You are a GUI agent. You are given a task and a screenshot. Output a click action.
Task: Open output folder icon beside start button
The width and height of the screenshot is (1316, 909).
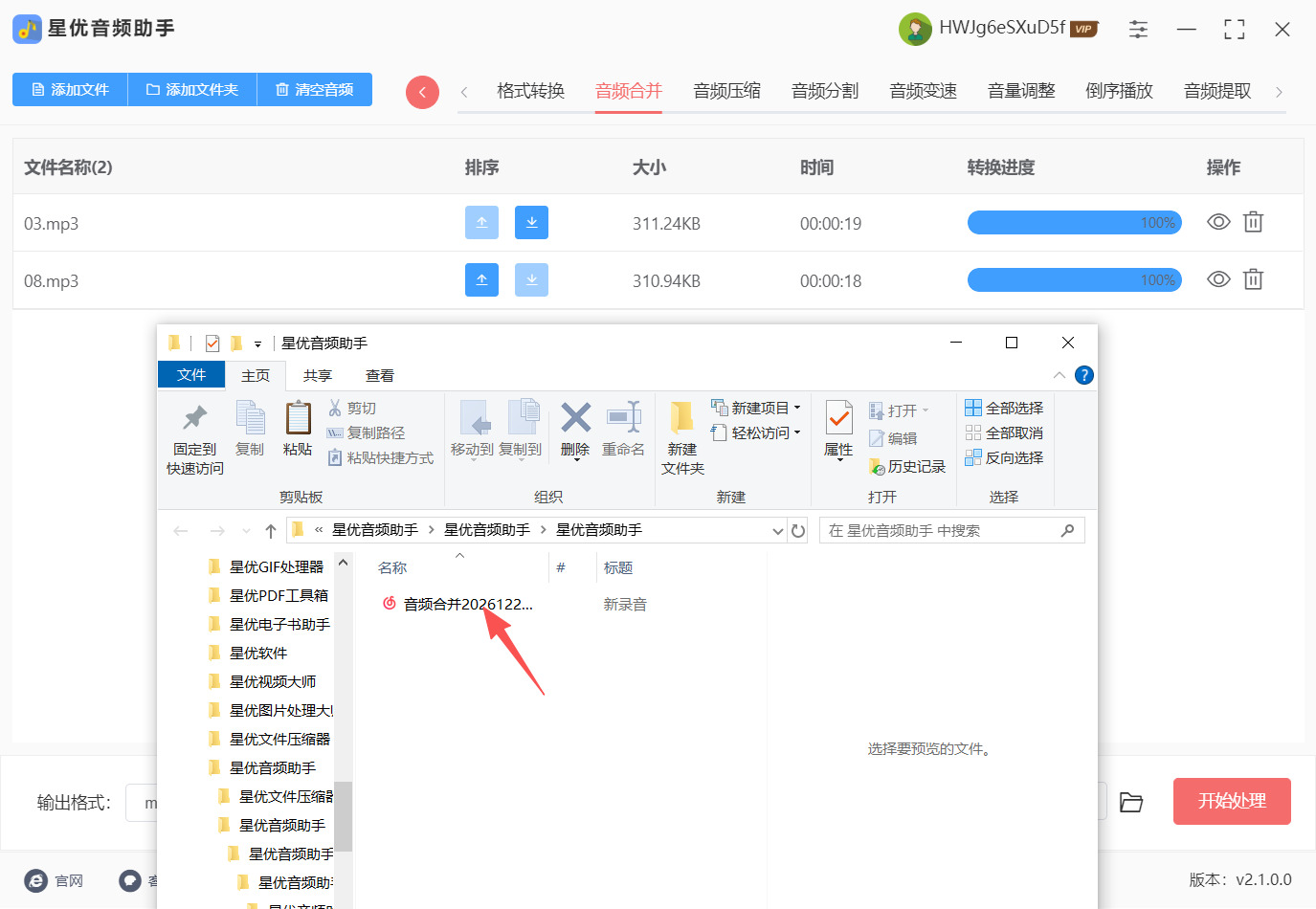pyautogui.click(x=1131, y=802)
